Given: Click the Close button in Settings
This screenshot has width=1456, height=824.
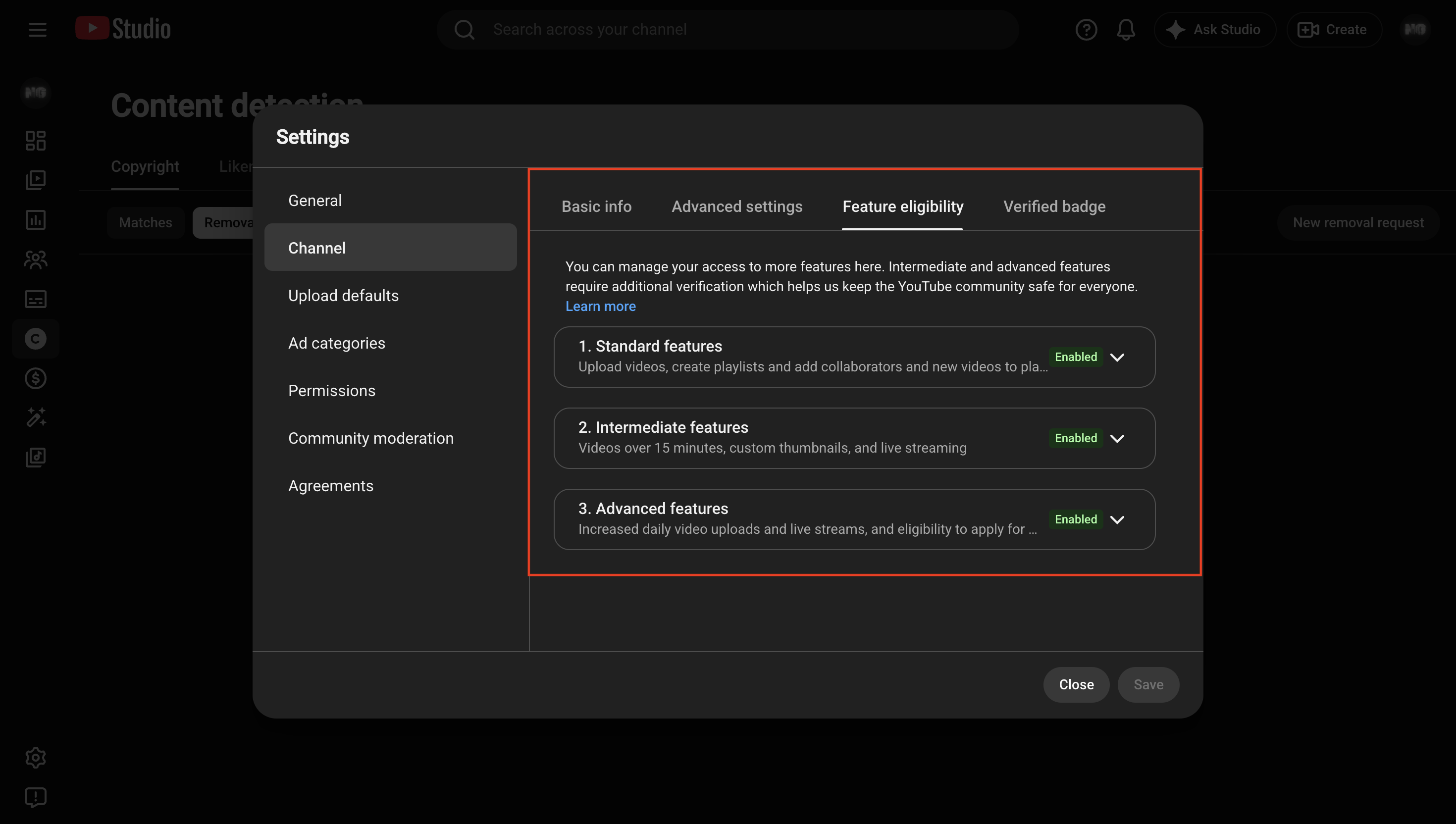Looking at the screenshot, I should 1076,685.
